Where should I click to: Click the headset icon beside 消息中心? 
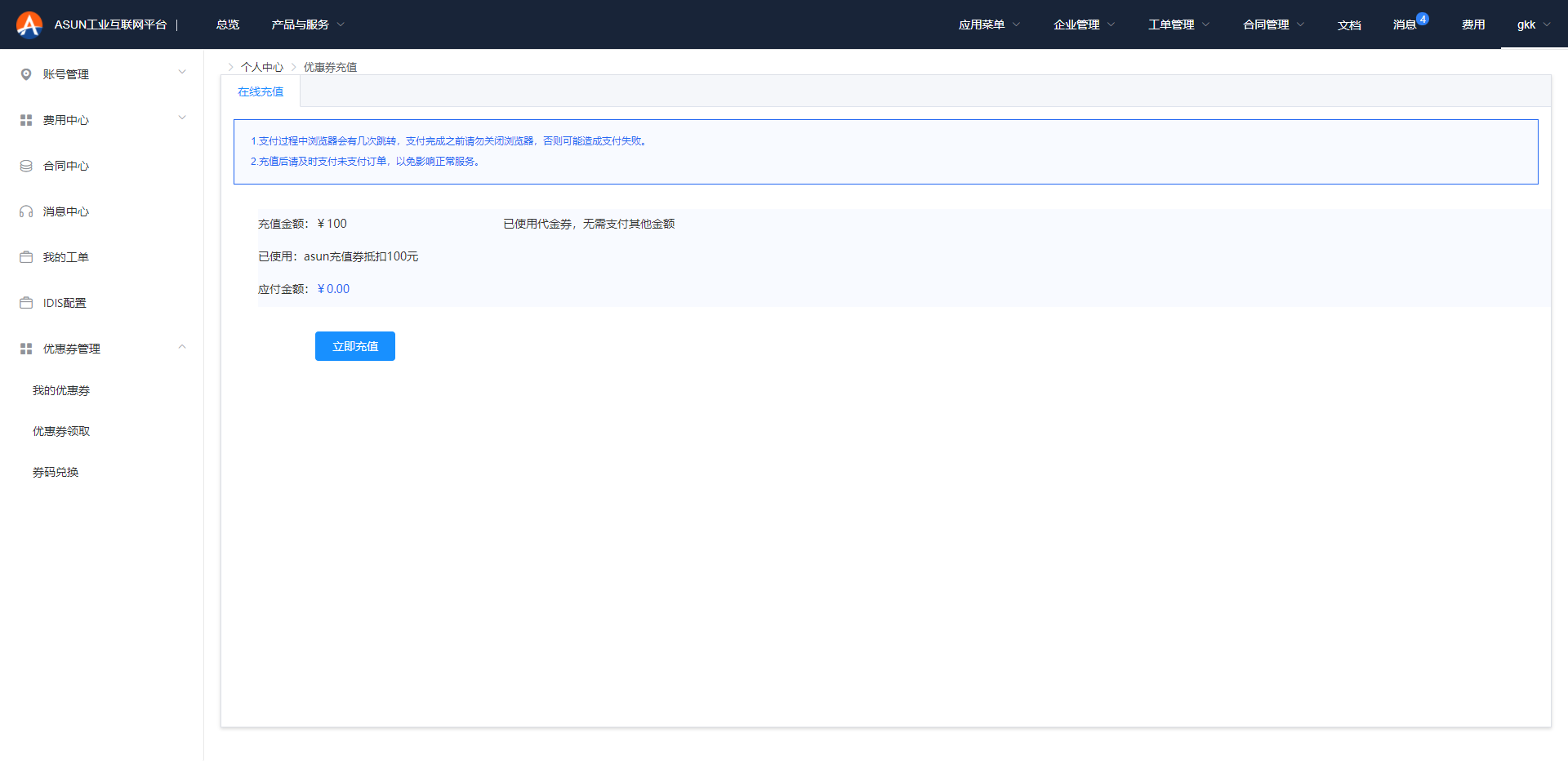tap(26, 211)
